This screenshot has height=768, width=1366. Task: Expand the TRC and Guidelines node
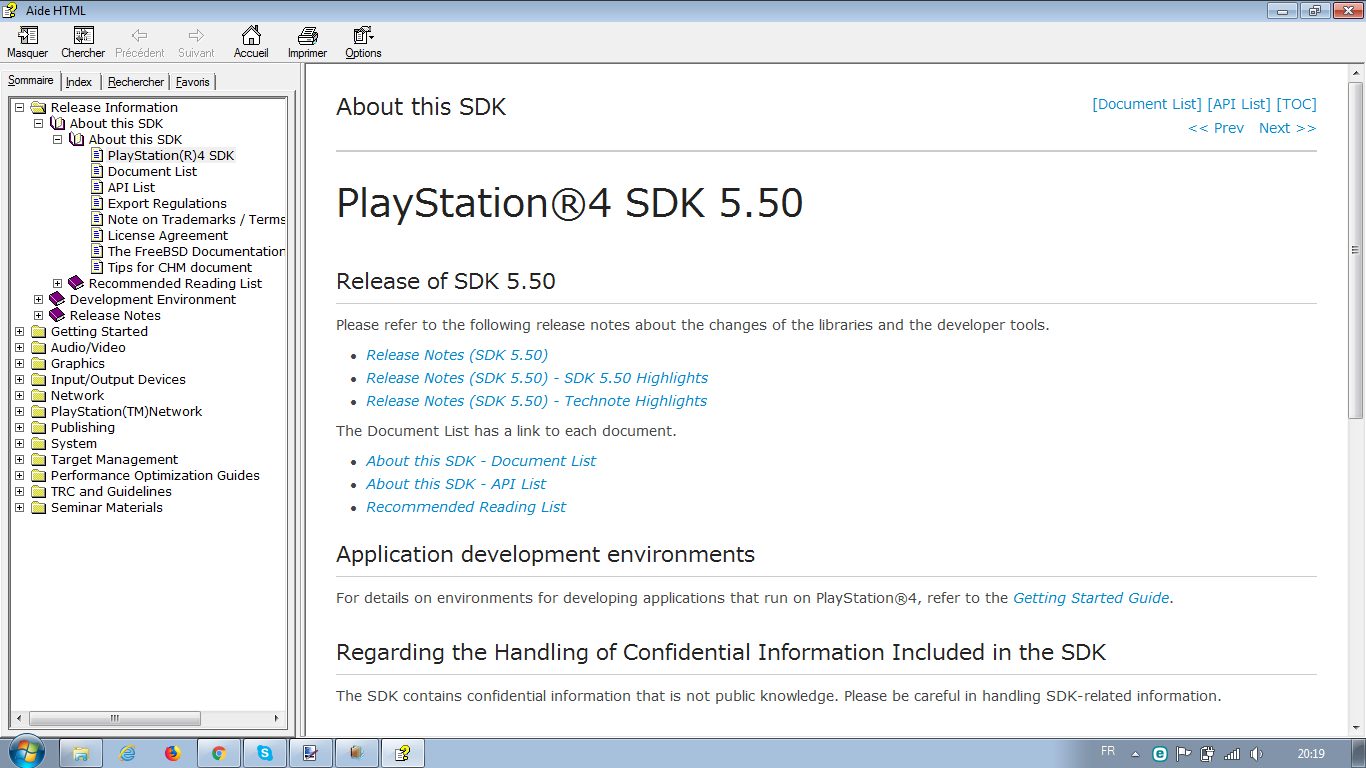(x=19, y=491)
